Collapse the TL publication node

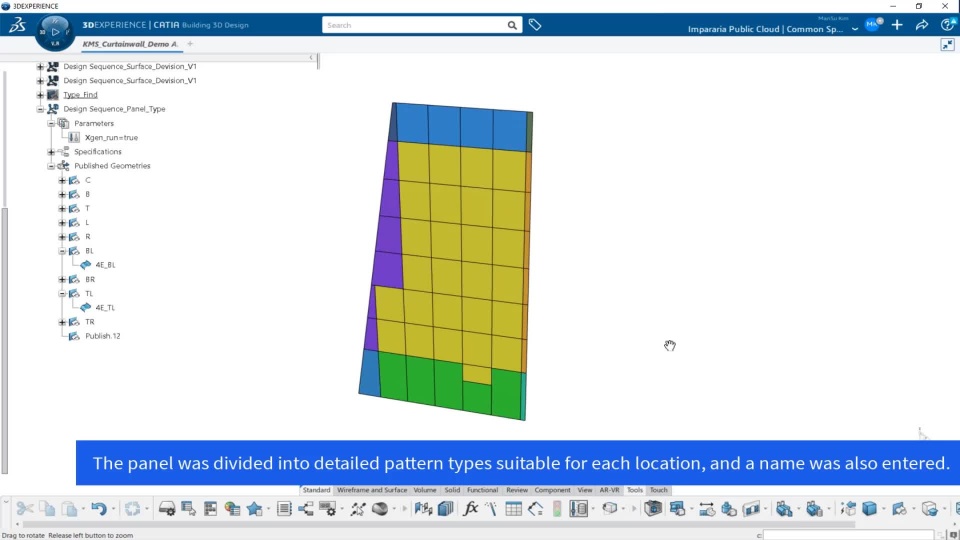[62, 294]
